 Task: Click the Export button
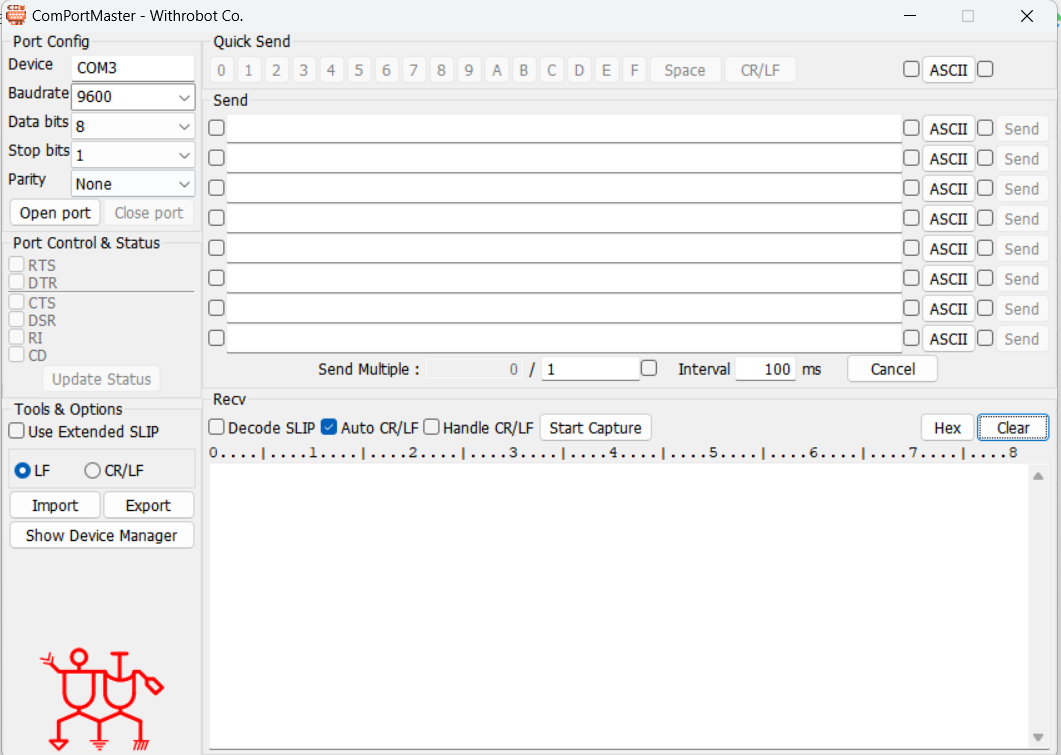pos(148,505)
